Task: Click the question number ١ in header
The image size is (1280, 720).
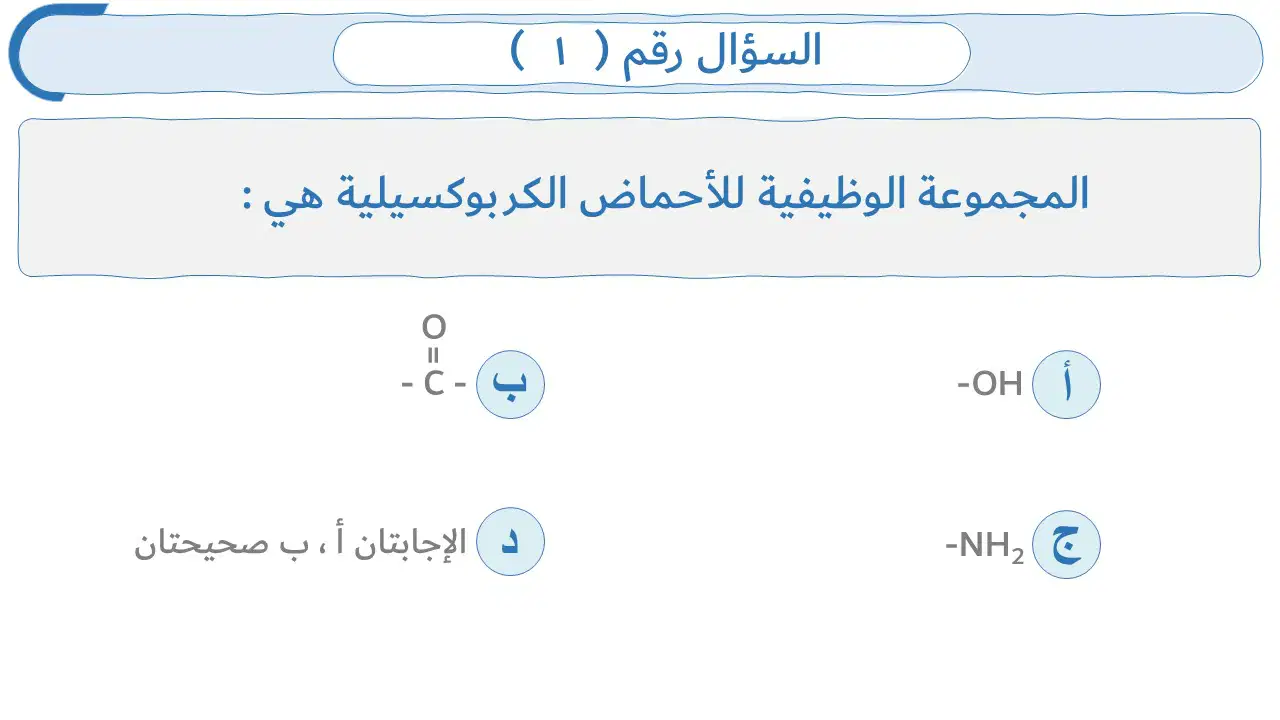Action: [561, 52]
